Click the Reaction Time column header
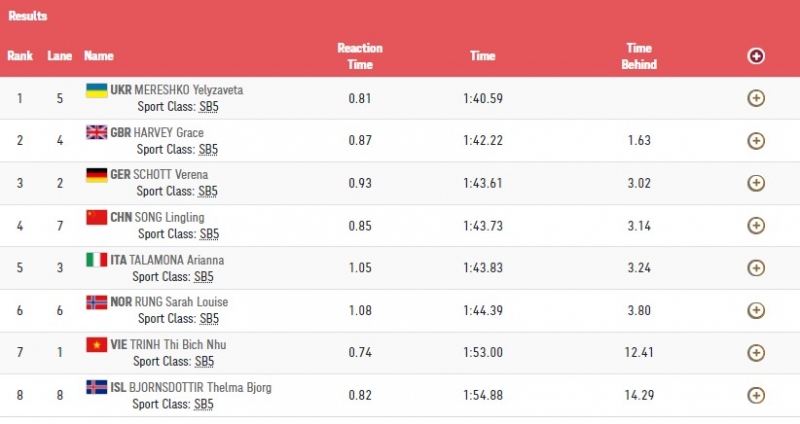The image size is (800, 424). click(359, 56)
